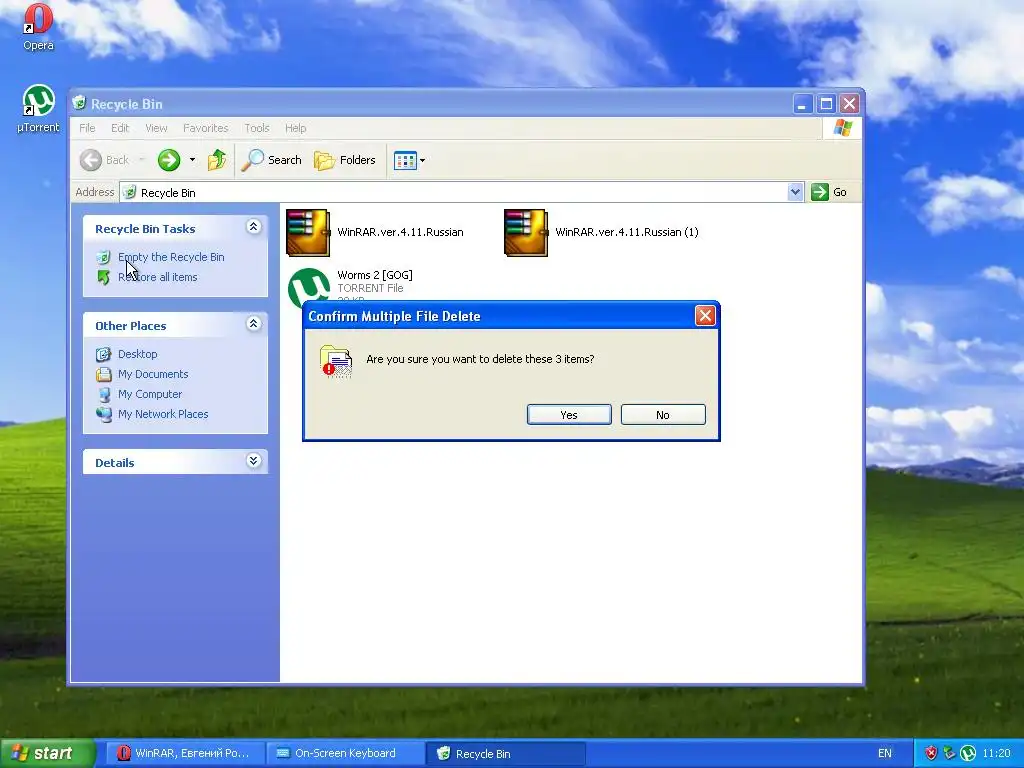This screenshot has width=1024, height=768.
Task: Open My Network Places link
Action: click(x=163, y=414)
